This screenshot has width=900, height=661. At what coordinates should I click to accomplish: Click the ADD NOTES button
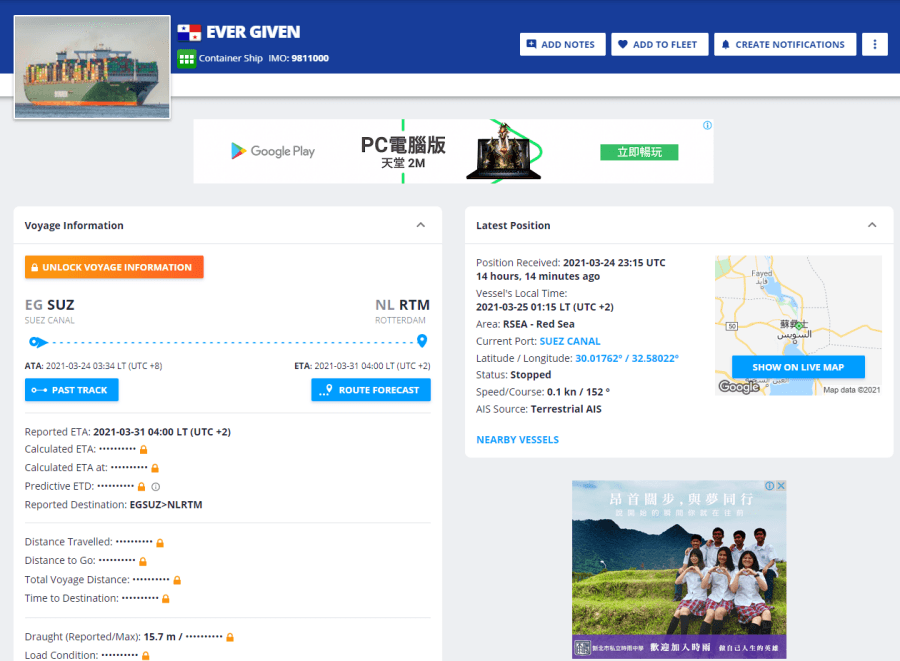pyautogui.click(x=562, y=44)
